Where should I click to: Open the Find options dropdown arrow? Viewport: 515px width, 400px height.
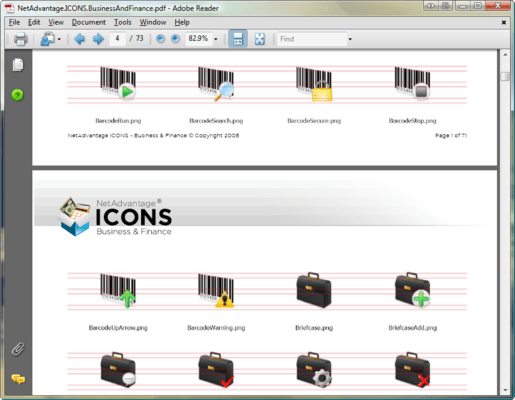pyautogui.click(x=350, y=39)
